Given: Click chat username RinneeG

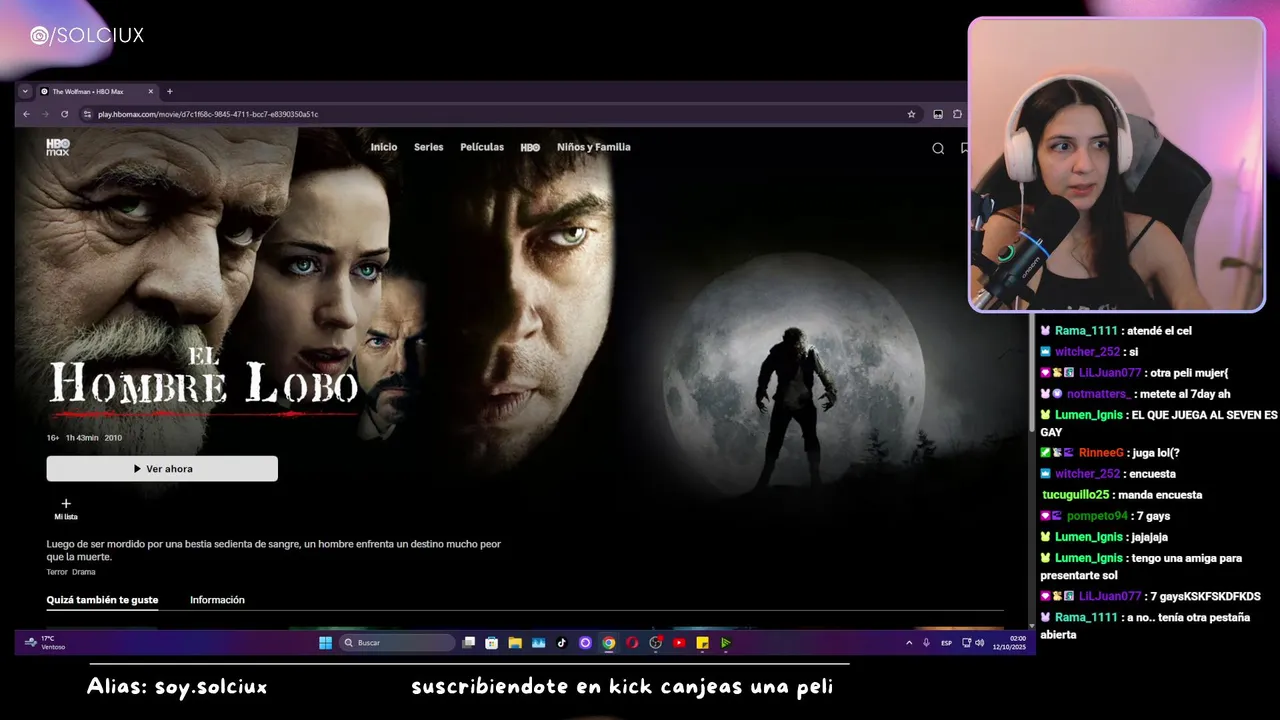Looking at the screenshot, I should tap(1101, 453).
